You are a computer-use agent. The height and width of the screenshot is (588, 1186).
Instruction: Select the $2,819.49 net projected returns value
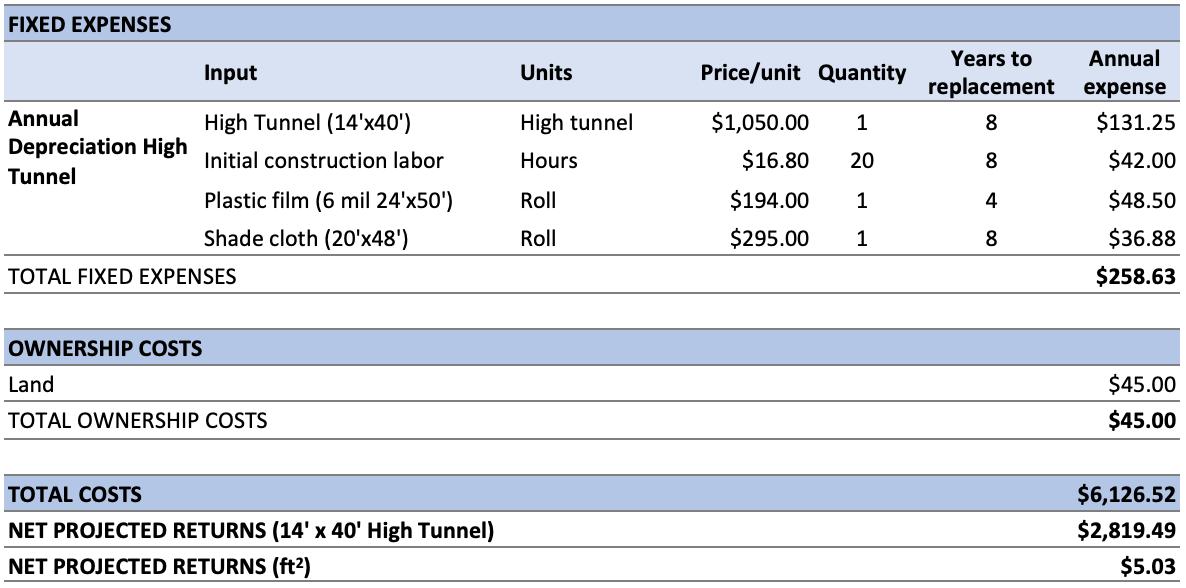pyautogui.click(x=1127, y=531)
